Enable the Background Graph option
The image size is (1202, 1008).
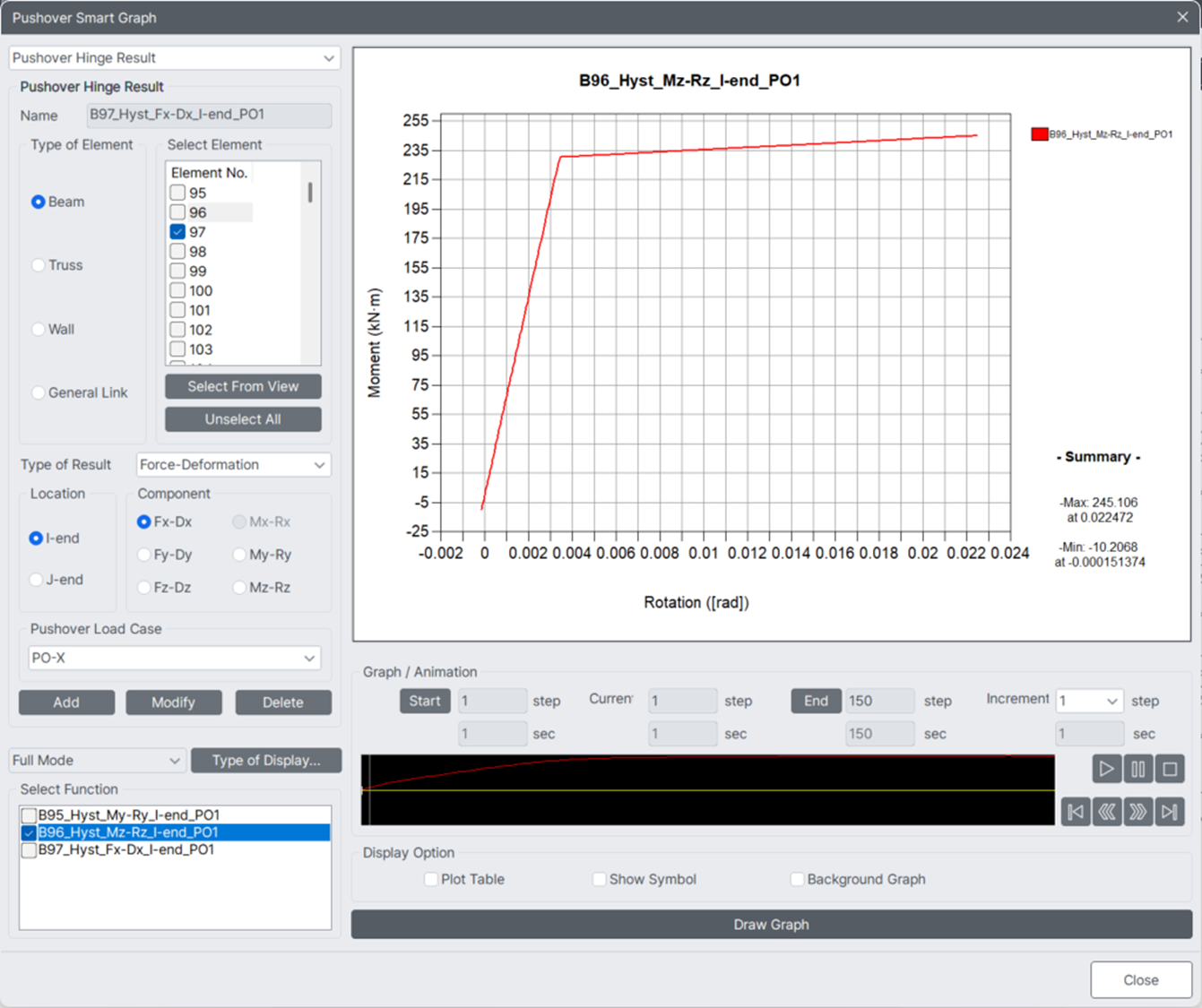pyautogui.click(x=797, y=879)
